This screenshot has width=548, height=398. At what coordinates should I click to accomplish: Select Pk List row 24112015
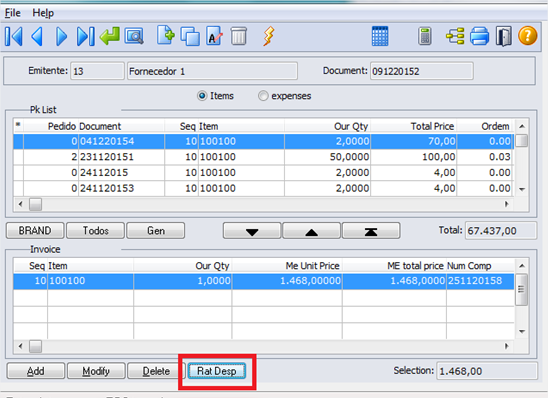(263, 173)
